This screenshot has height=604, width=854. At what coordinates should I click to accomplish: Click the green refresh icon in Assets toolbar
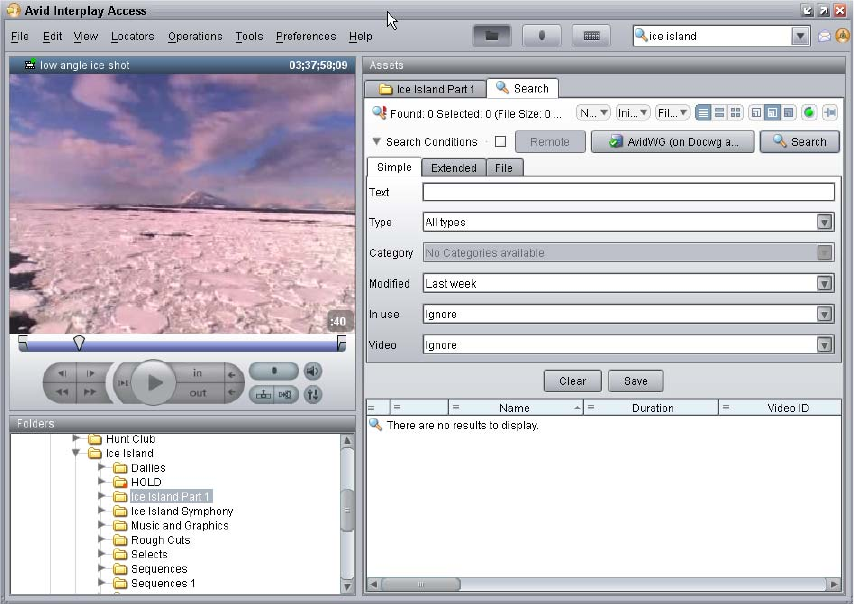809,113
